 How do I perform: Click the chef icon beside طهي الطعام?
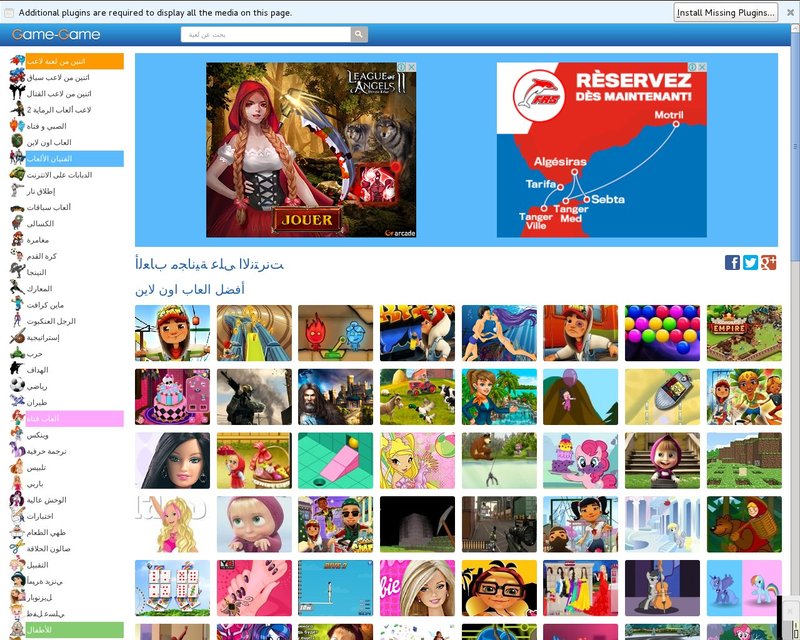coord(17,532)
